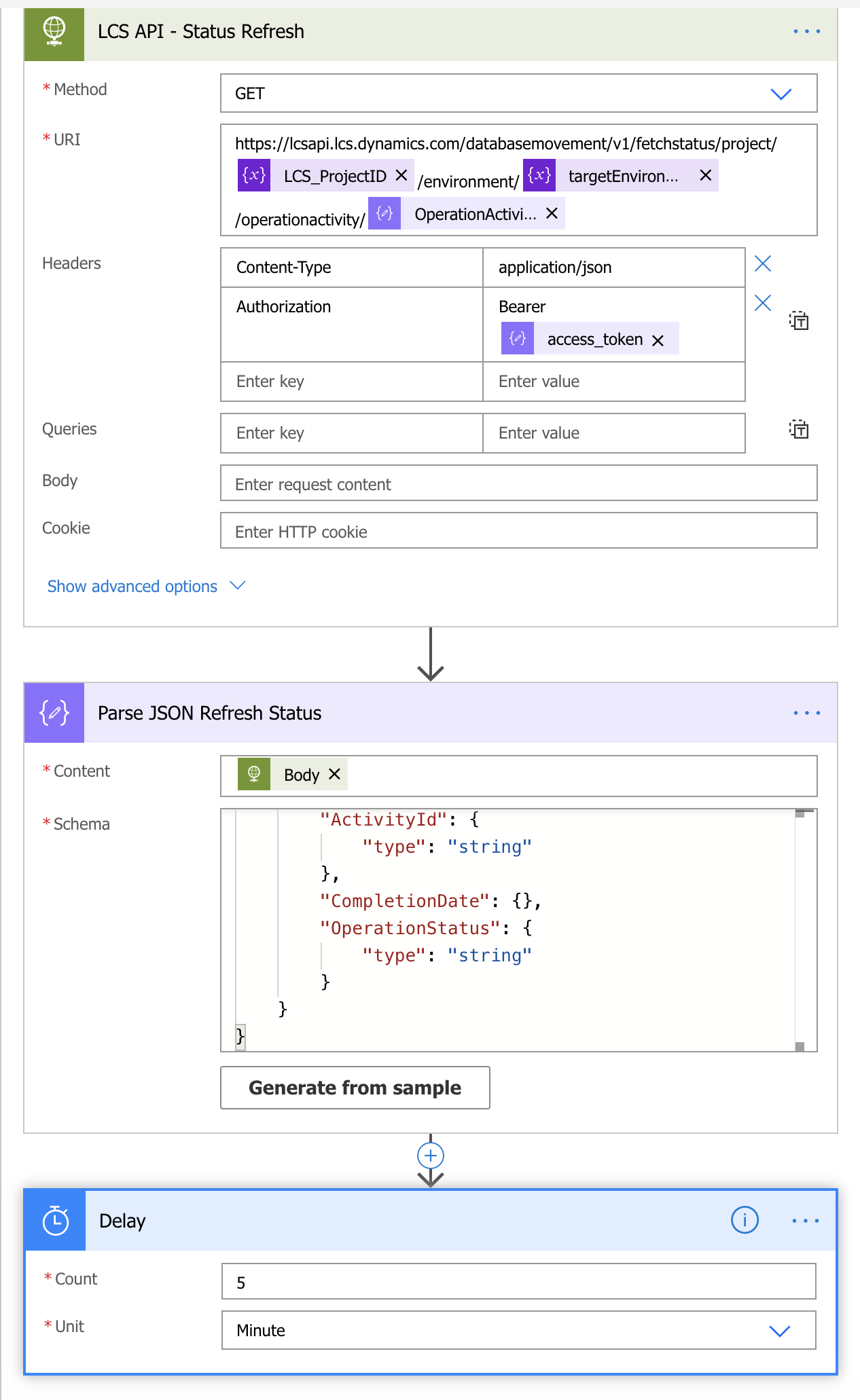This screenshot has width=860, height=1400.
Task: Open Parse JSON Refresh Status ellipsis menu
Action: pyautogui.click(x=806, y=713)
